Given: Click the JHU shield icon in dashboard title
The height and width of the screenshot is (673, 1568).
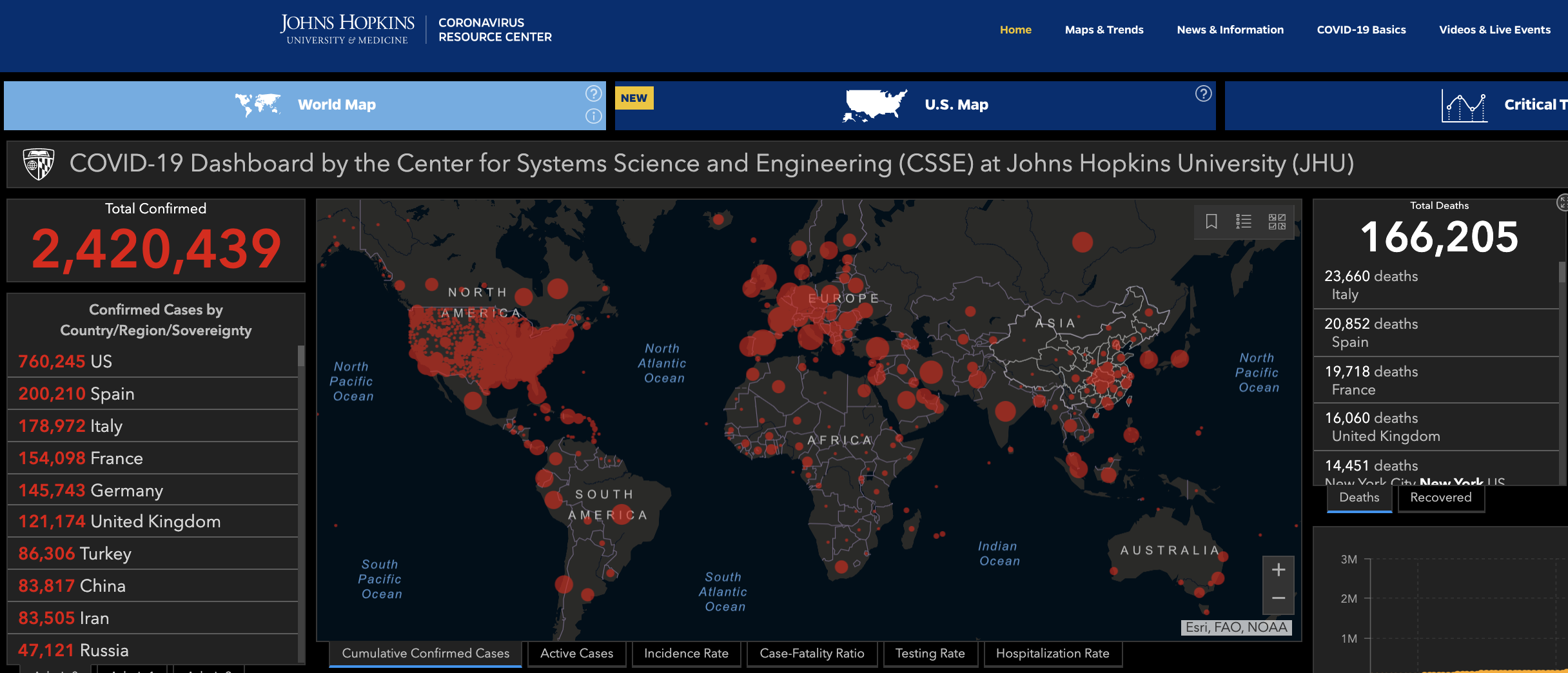Looking at the screenshot, I should [x=39, y=164].
